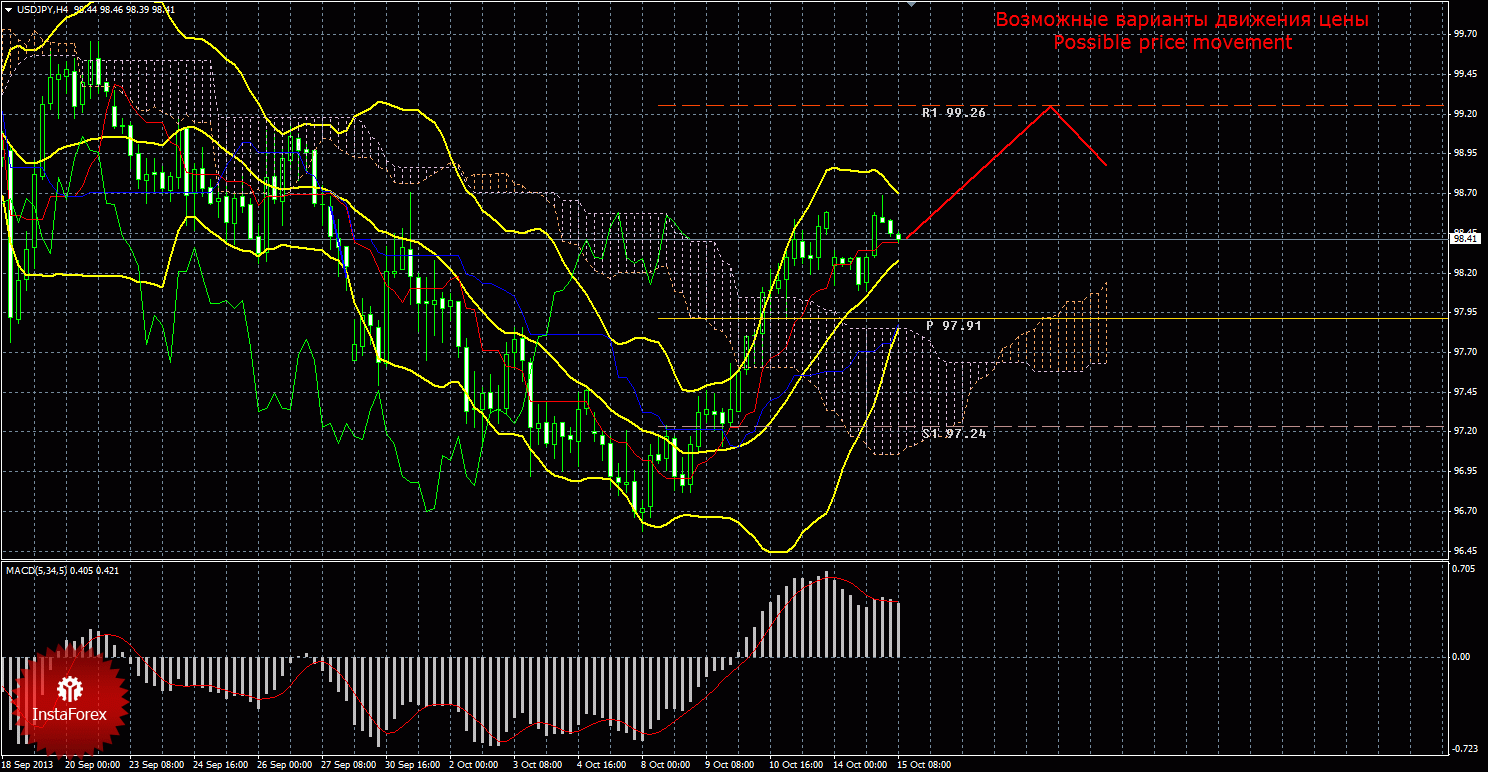Click the 0.705 MACD scale value
1488x772 pixels.
tap(1464, 569)
